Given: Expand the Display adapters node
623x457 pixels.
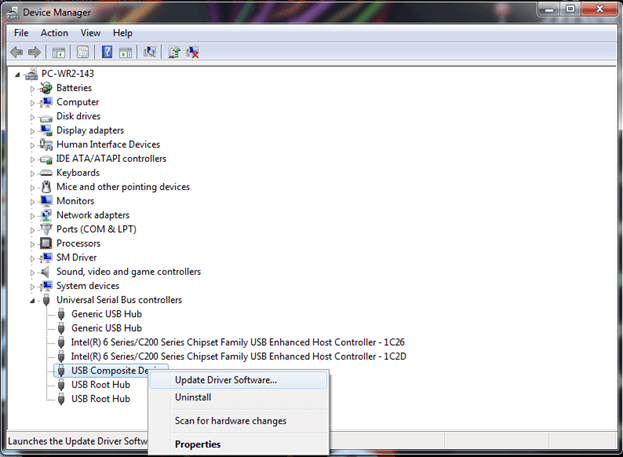Looking at the screenshot, I should tap(33, 131).
